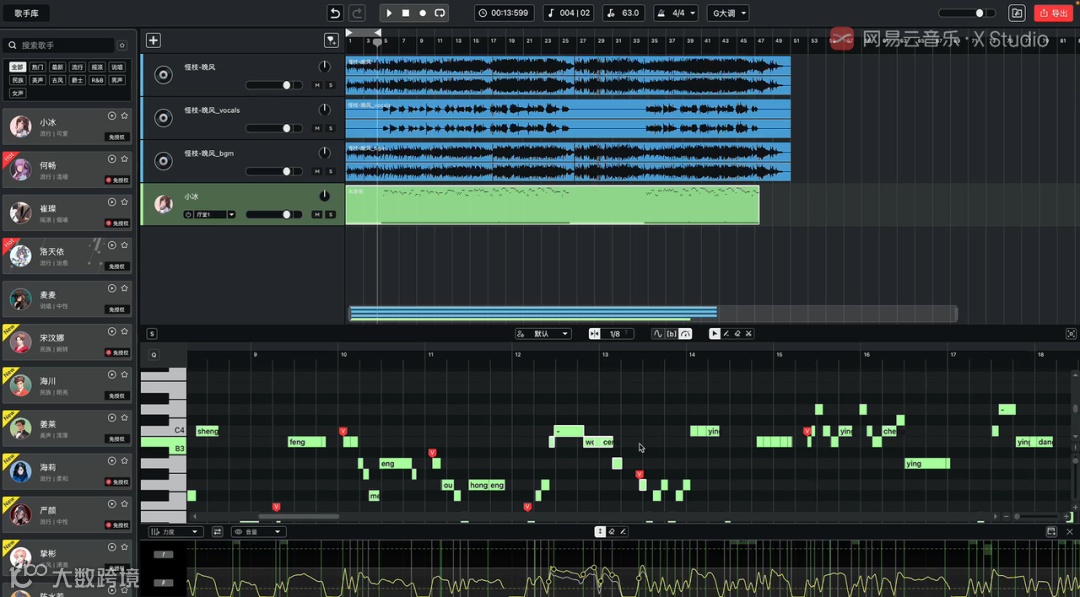Viewport: 1080px width, 597px height.
Task: Click the disc icon of 怪枝-晚风 track
Action: pyautogui.click(x=163, y=75)
